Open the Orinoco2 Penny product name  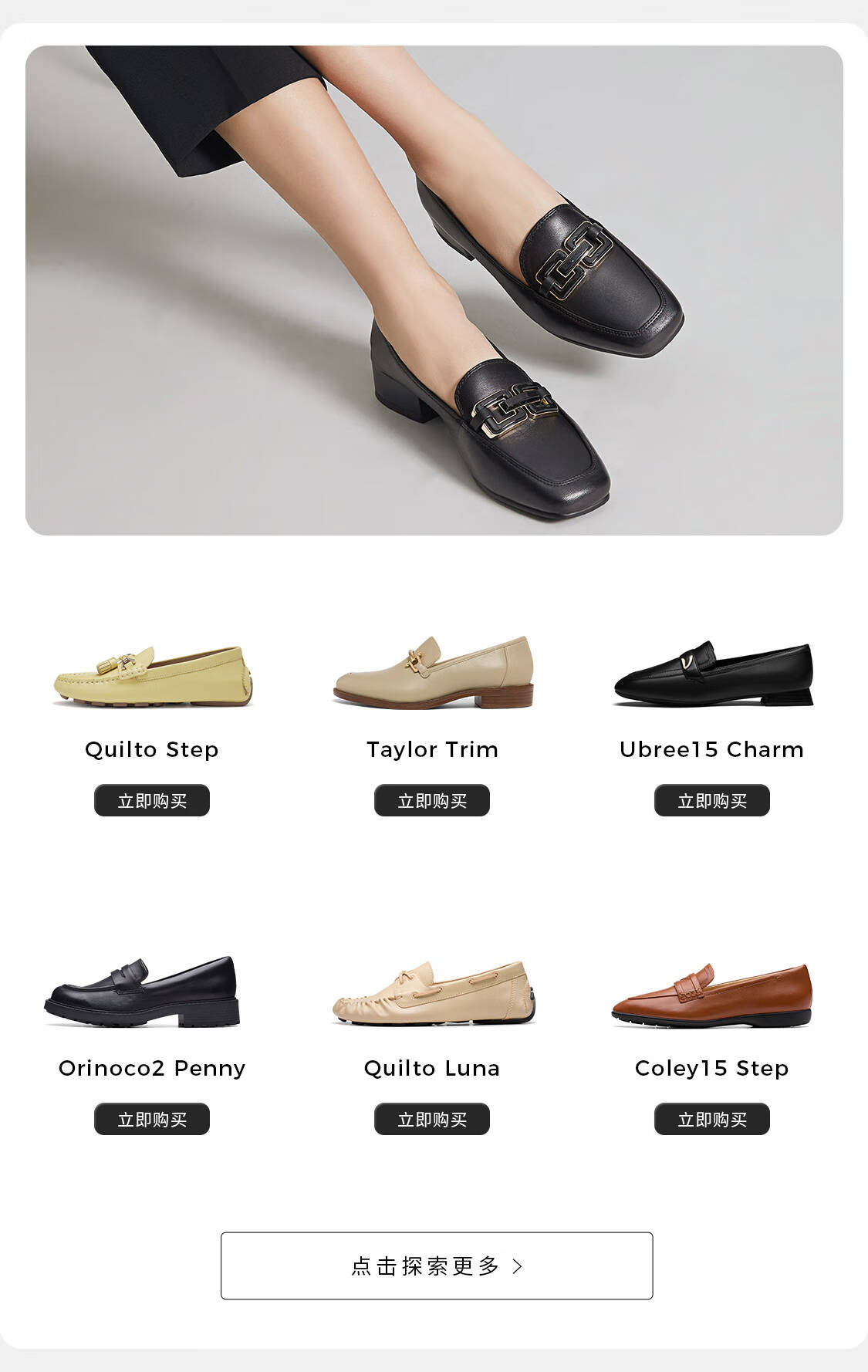152,1069
